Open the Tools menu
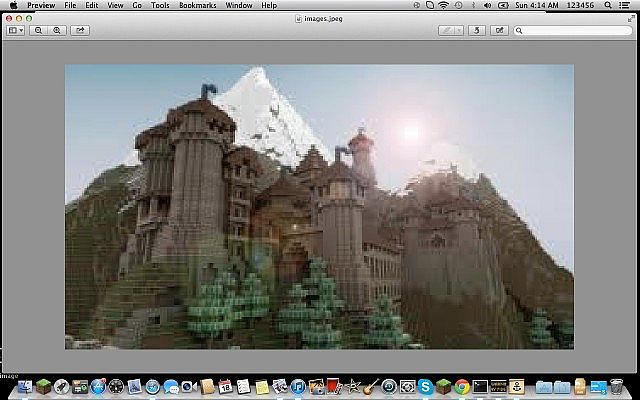The height and width of the screenshot is (400, 640). click(159, 6)
